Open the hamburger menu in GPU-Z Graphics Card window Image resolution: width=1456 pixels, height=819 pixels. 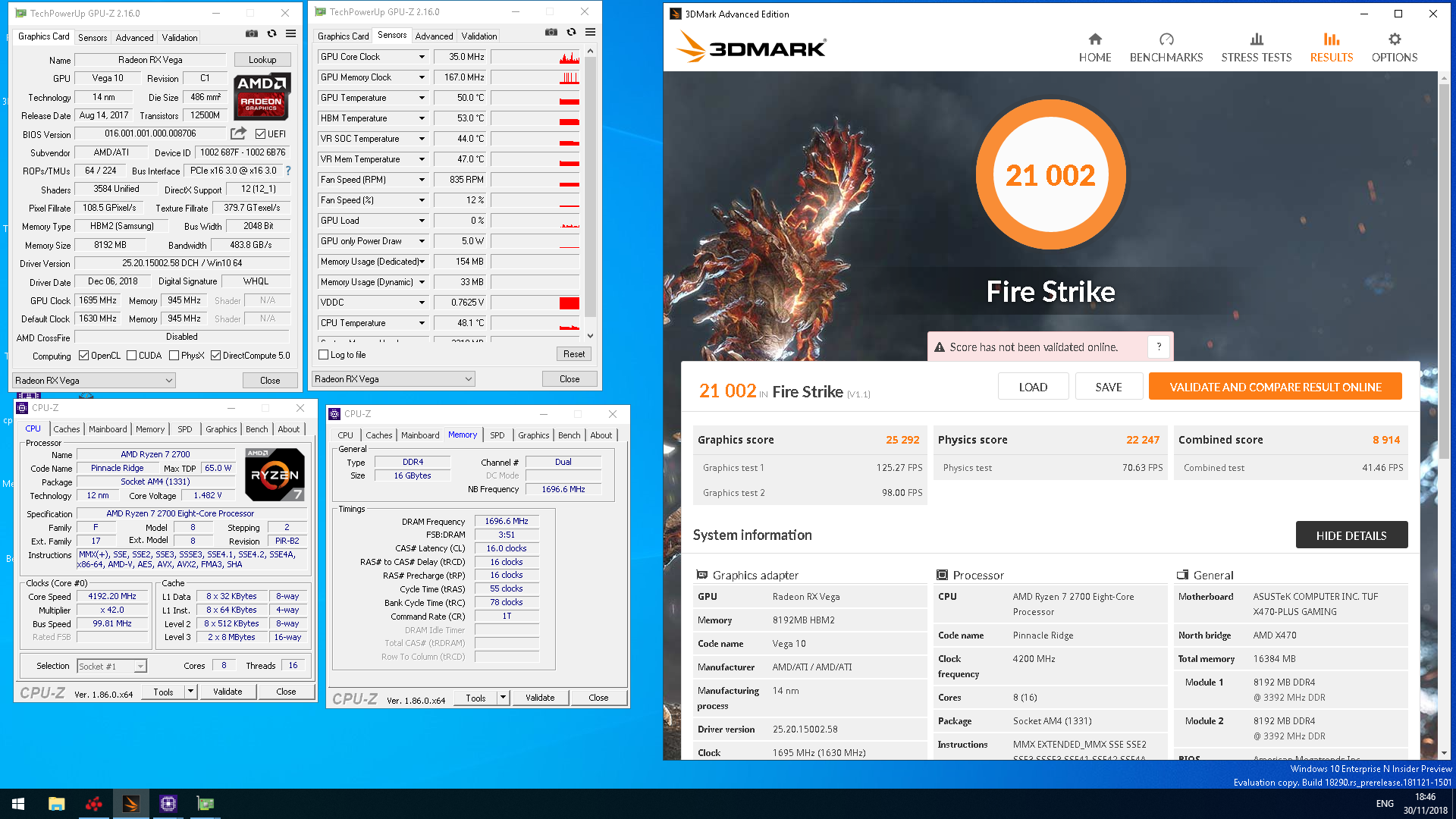point(290,34)
